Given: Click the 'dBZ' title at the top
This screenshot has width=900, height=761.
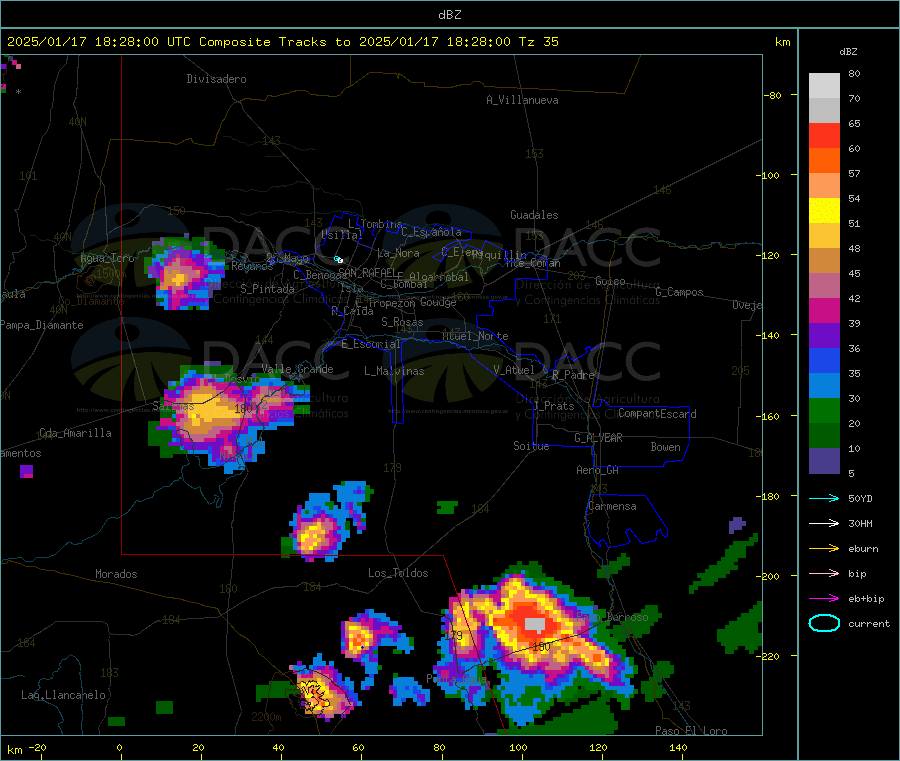Looking at the screenshot, I should pos(449,15).
